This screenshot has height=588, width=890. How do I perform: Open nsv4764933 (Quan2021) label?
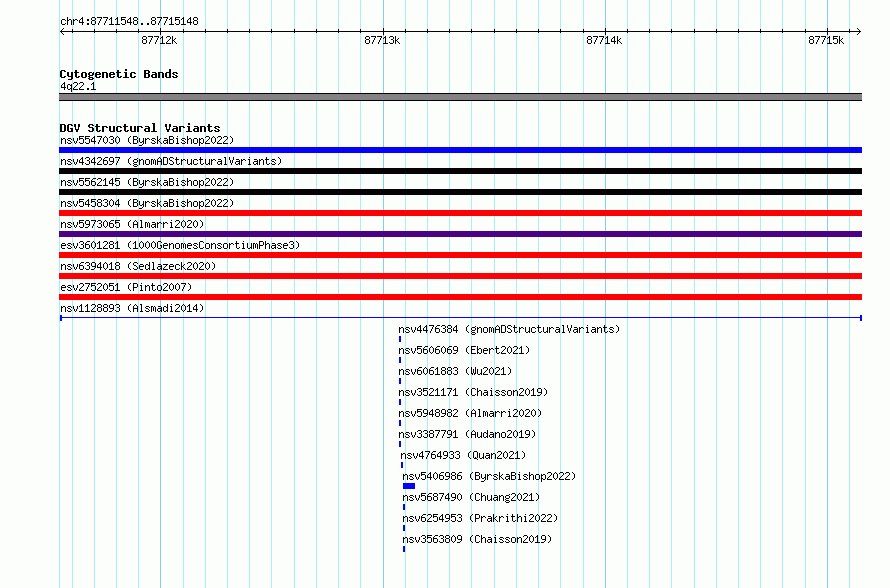[463, 455]
